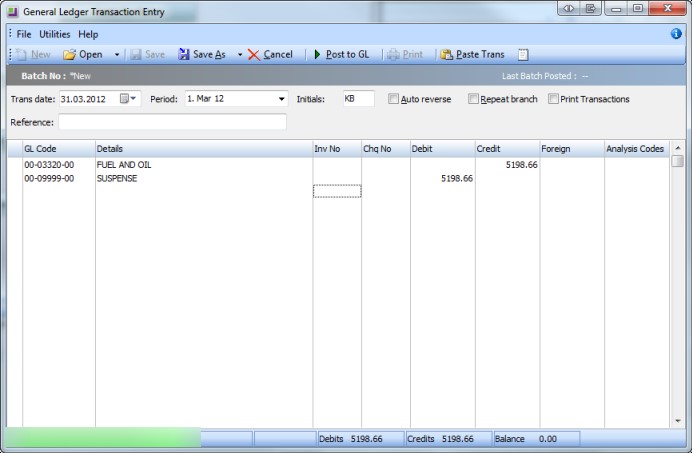Click the red Cancel cross icon
Image resolution: width=692 pixels, height=453 pixels.
tap(254, 55)
